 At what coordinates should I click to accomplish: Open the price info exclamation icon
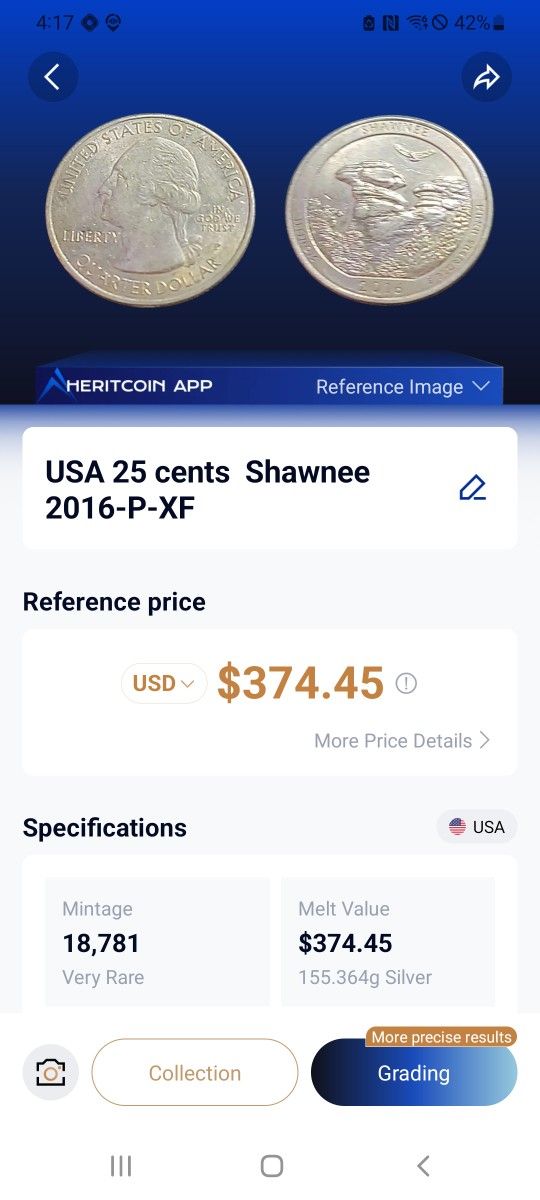click(406, 683)
